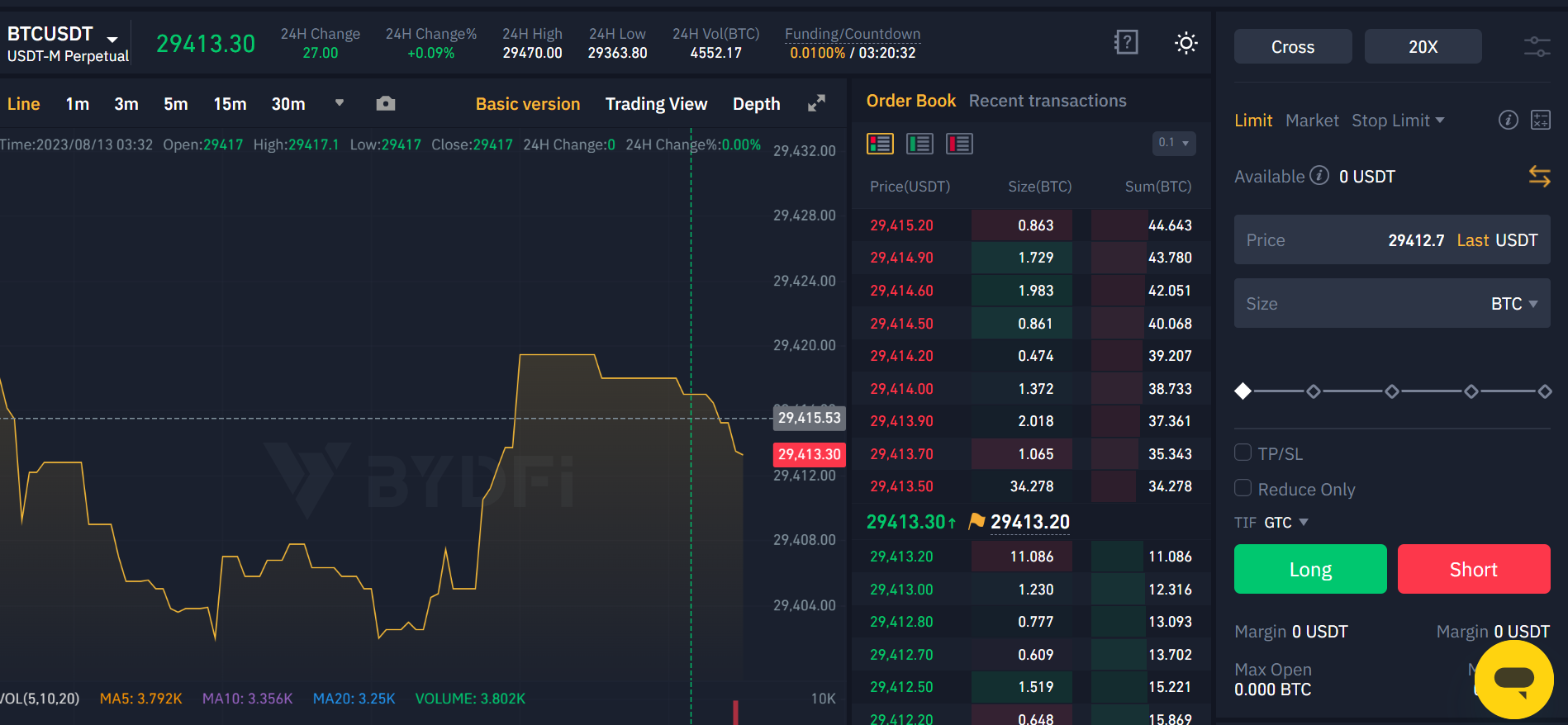The height and width of the screenshot is (725, 1568).
Task: Set size slider to second diamond stop
Action: 1314,391
